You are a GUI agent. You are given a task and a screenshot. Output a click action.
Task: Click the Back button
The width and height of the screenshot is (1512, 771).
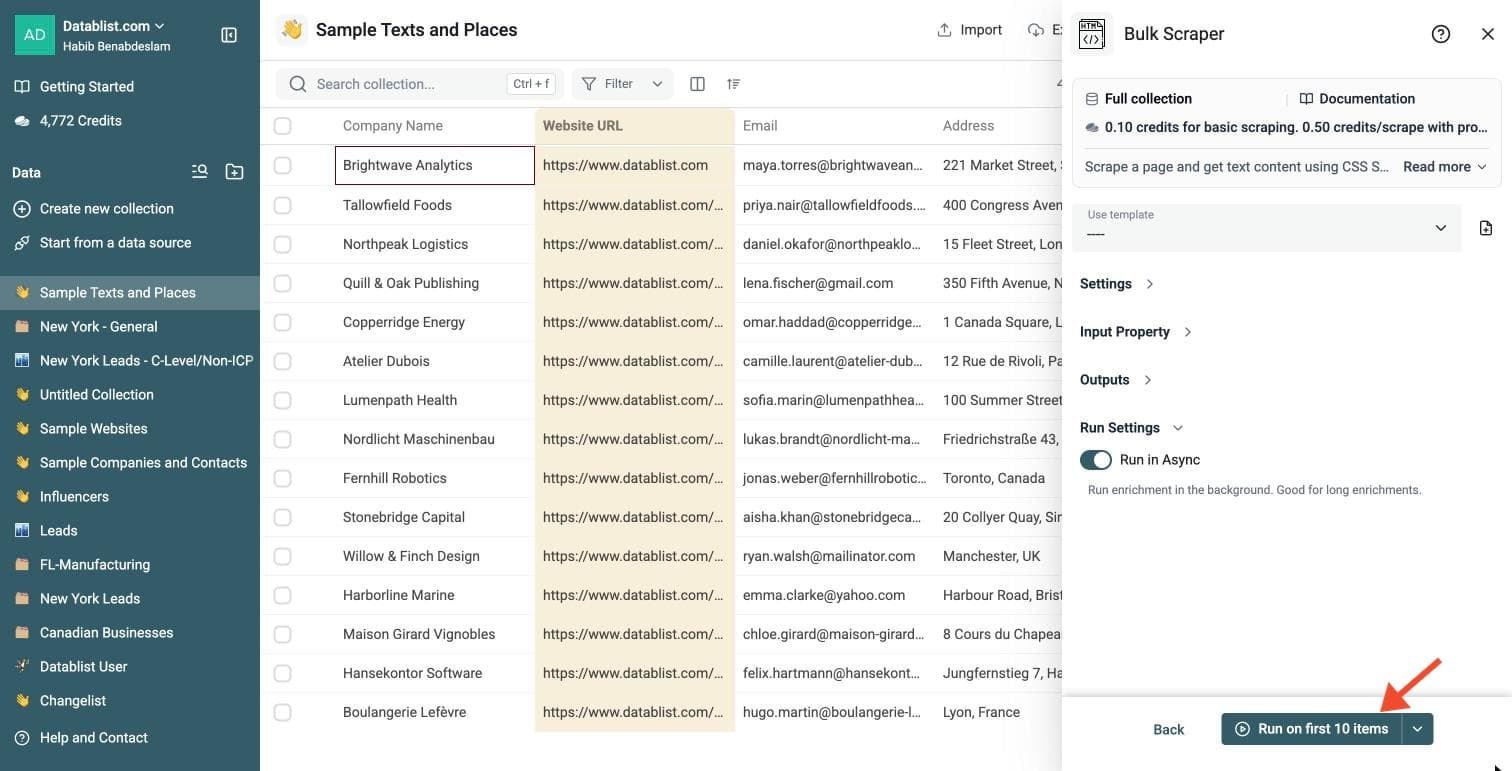(1168, 730)
